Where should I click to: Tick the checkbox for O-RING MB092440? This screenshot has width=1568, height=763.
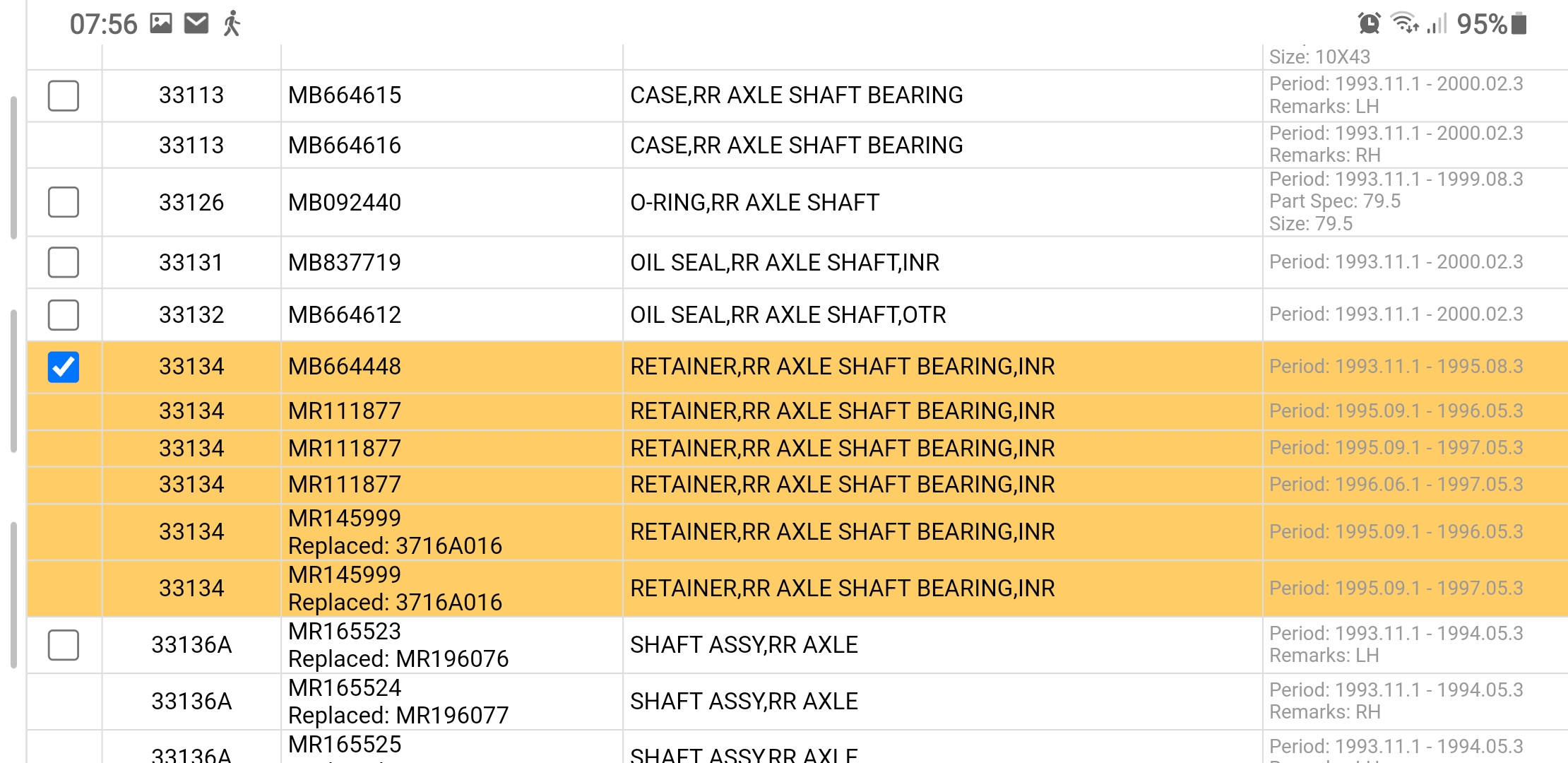[x=64, y=202]
